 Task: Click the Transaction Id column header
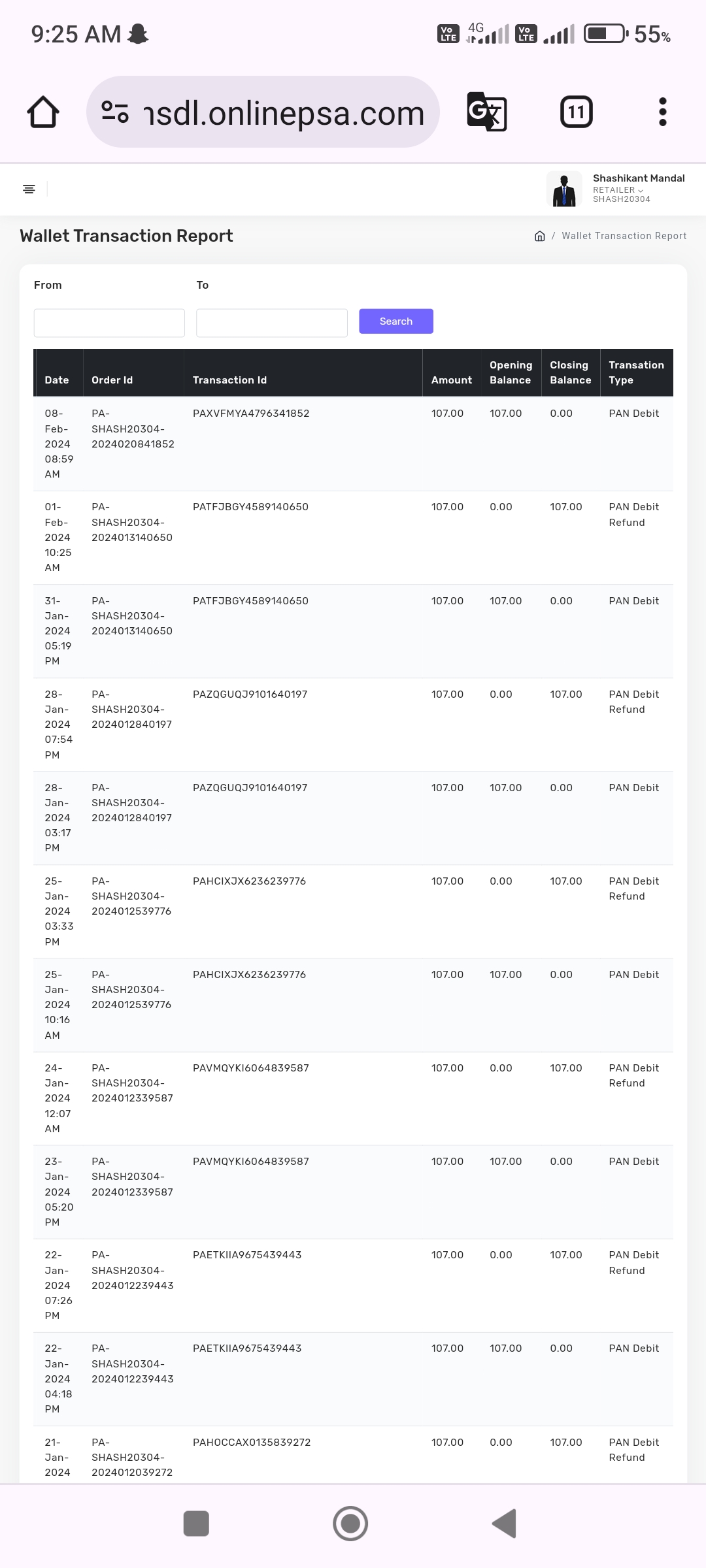(229, 380)
